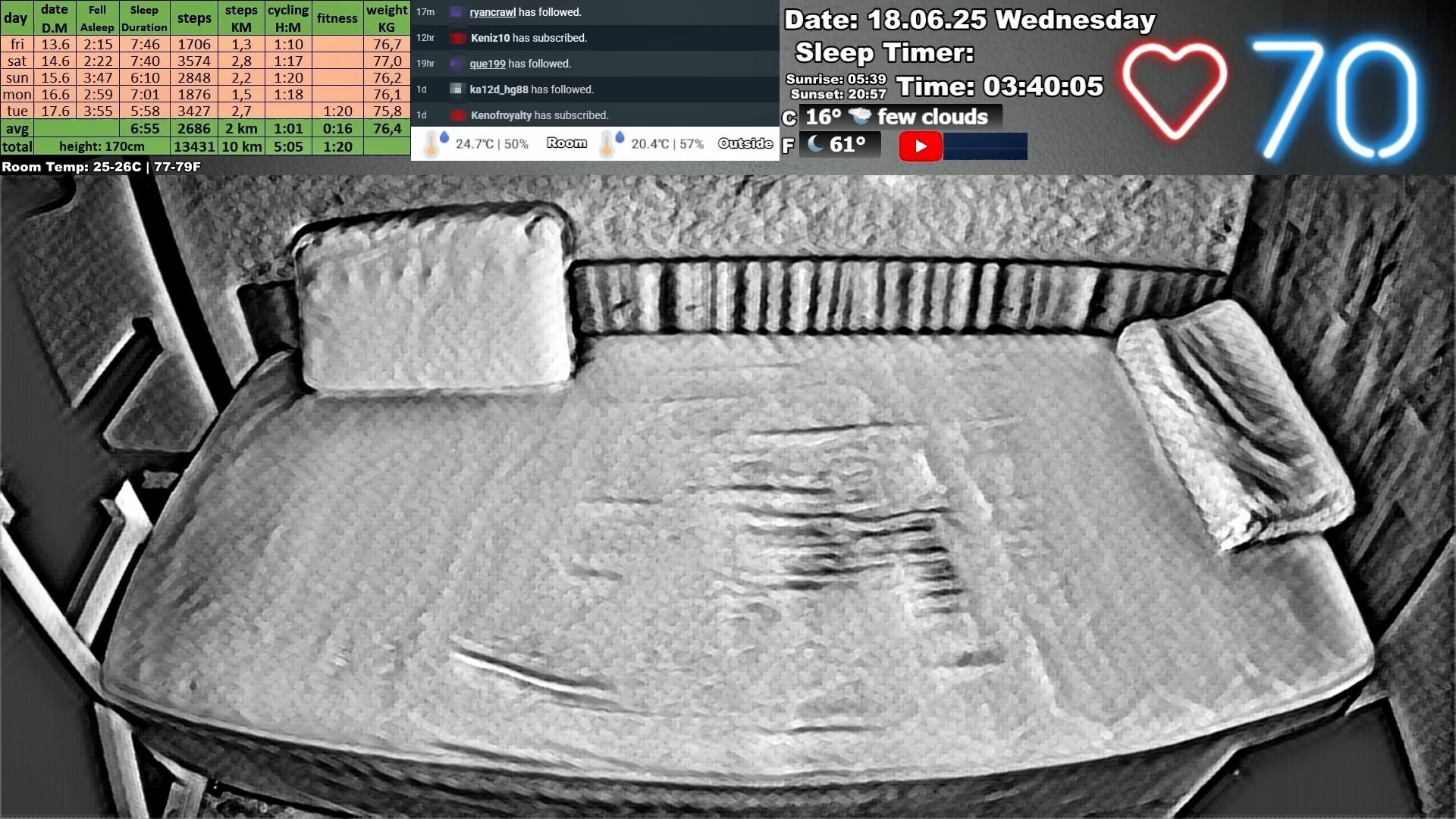Click the 'Outside' label
The image size is (1456, 819).
745,143
